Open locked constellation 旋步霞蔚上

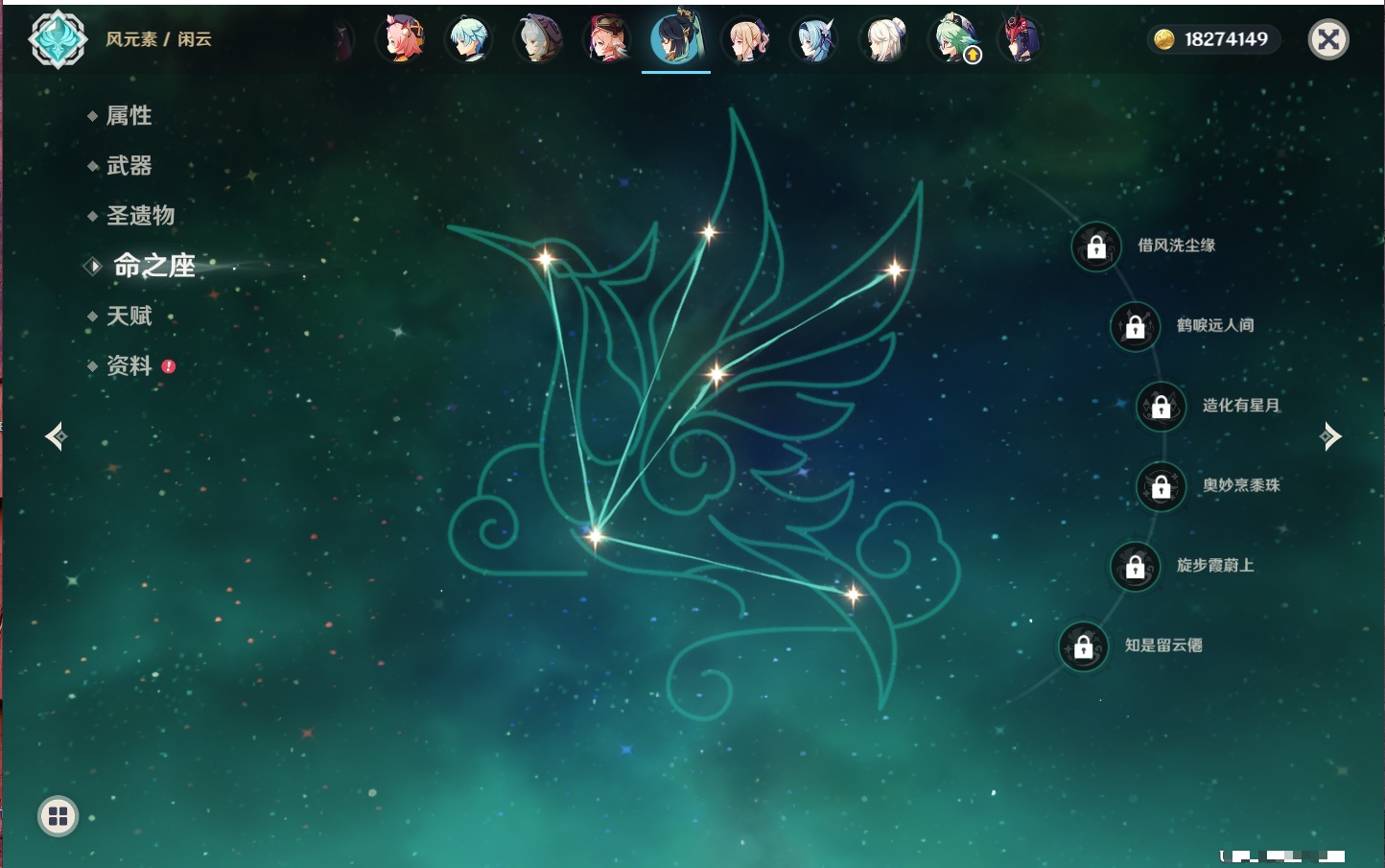(x=1136, y=566)
